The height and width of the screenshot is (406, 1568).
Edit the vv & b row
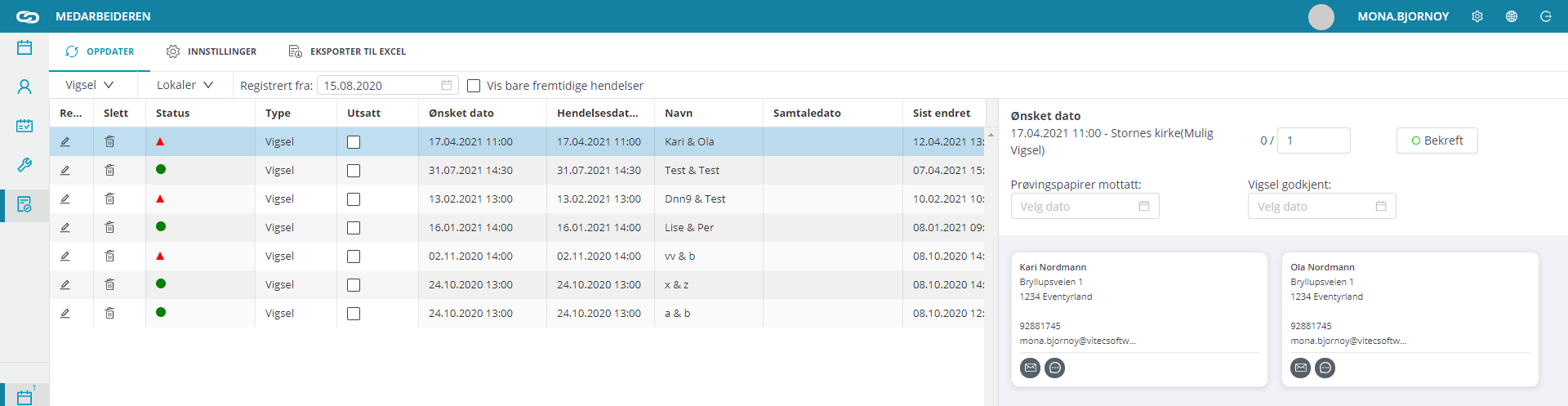coord(65,257)
